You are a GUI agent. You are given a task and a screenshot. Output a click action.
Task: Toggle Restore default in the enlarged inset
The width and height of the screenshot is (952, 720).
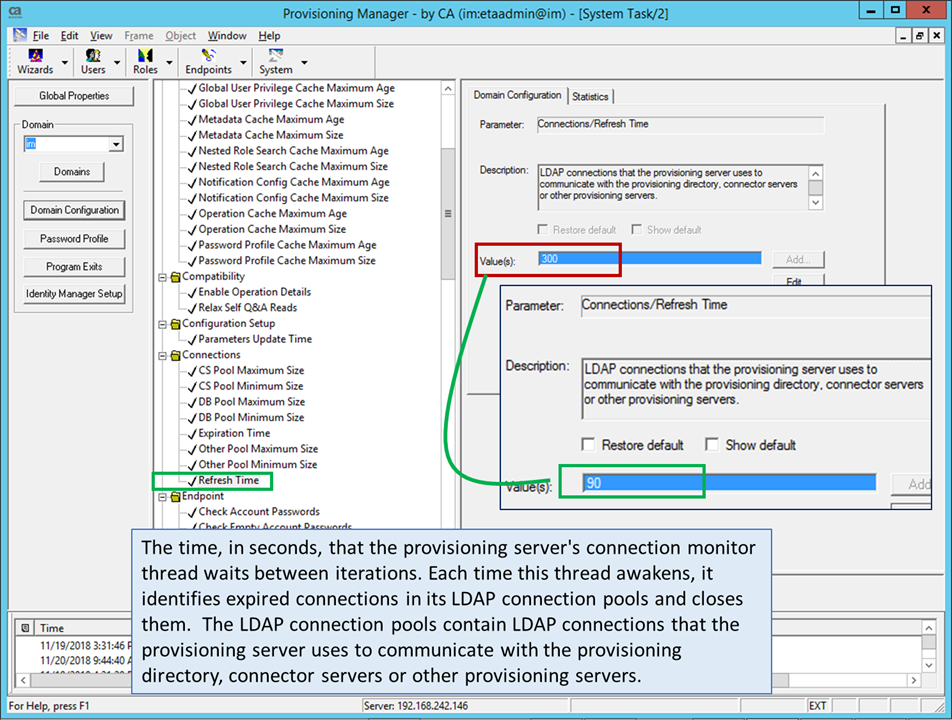tap(588, 444)
